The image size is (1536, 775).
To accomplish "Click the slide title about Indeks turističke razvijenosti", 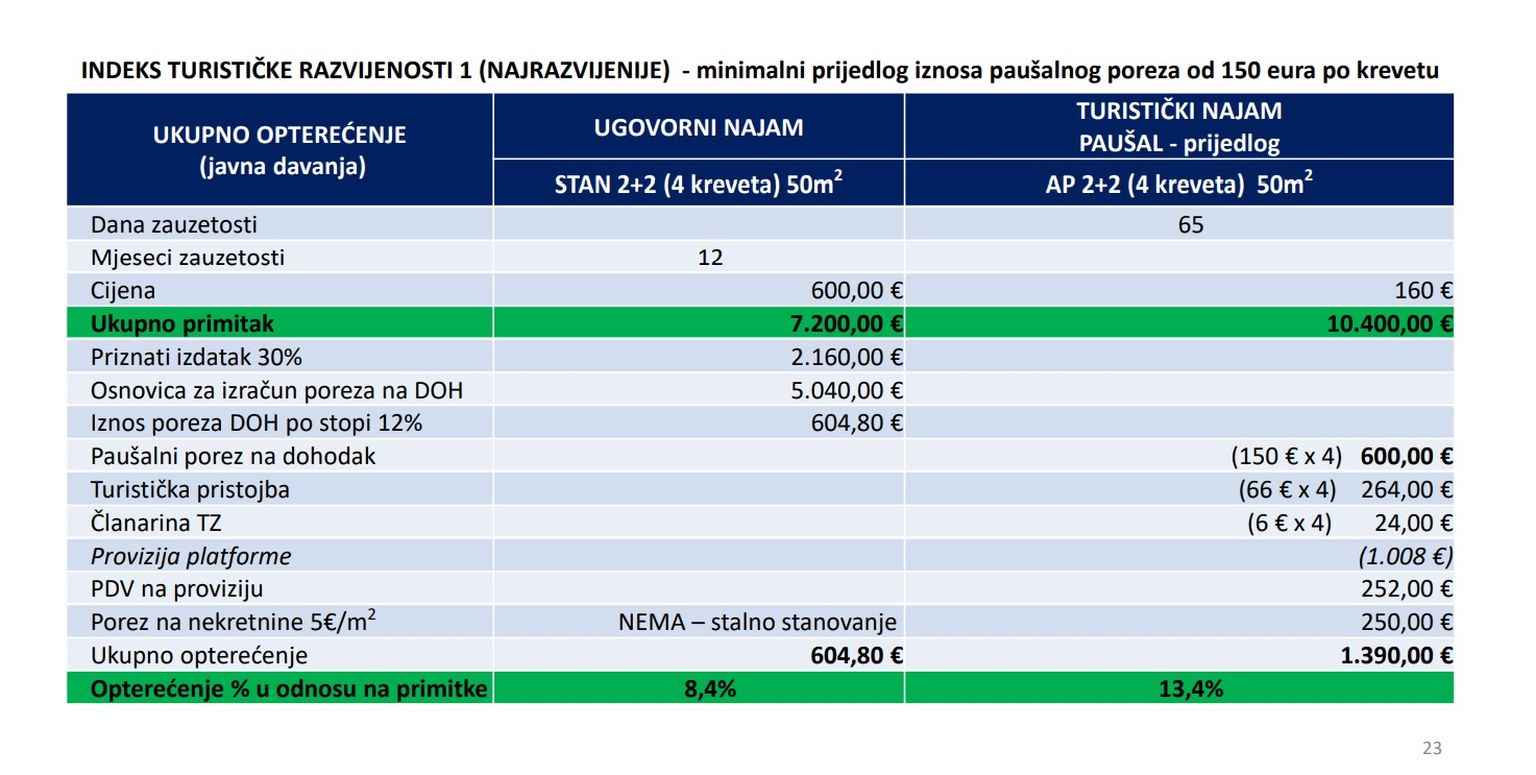I will (759, 72).
